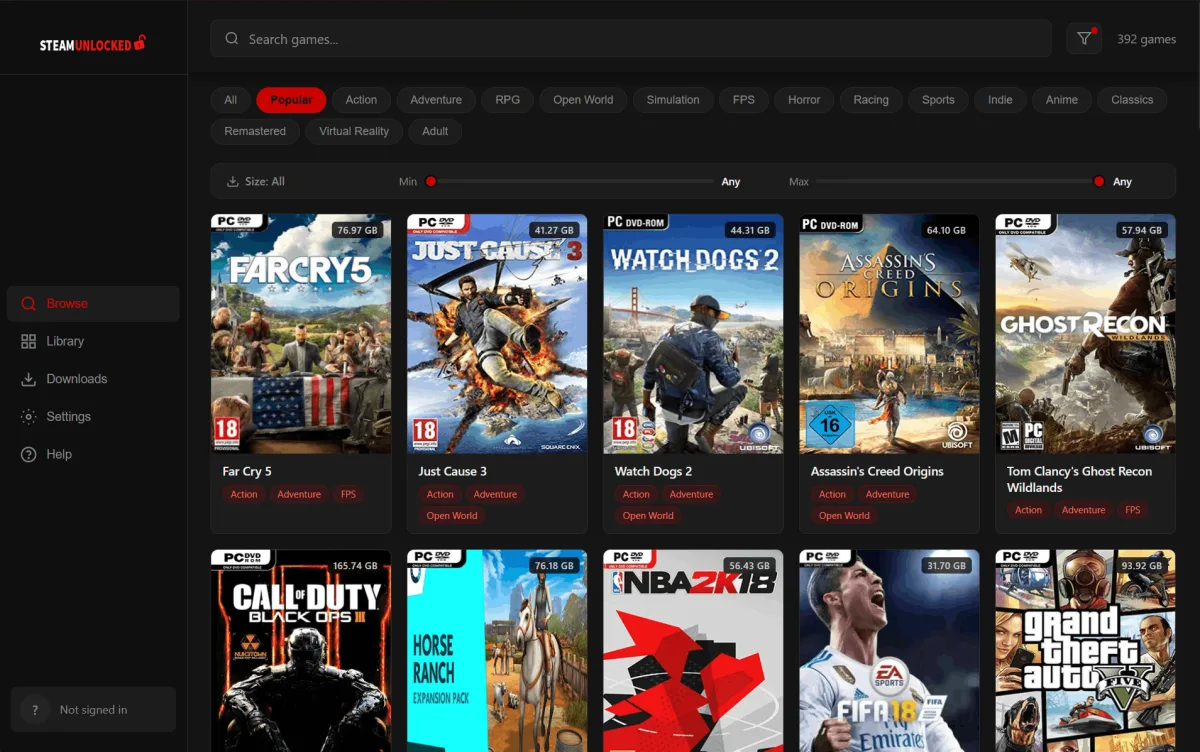The width and height of the screenshot is (1200, 752).
Task: Filter games by Adventure category
Action: [x=436, y=100]
